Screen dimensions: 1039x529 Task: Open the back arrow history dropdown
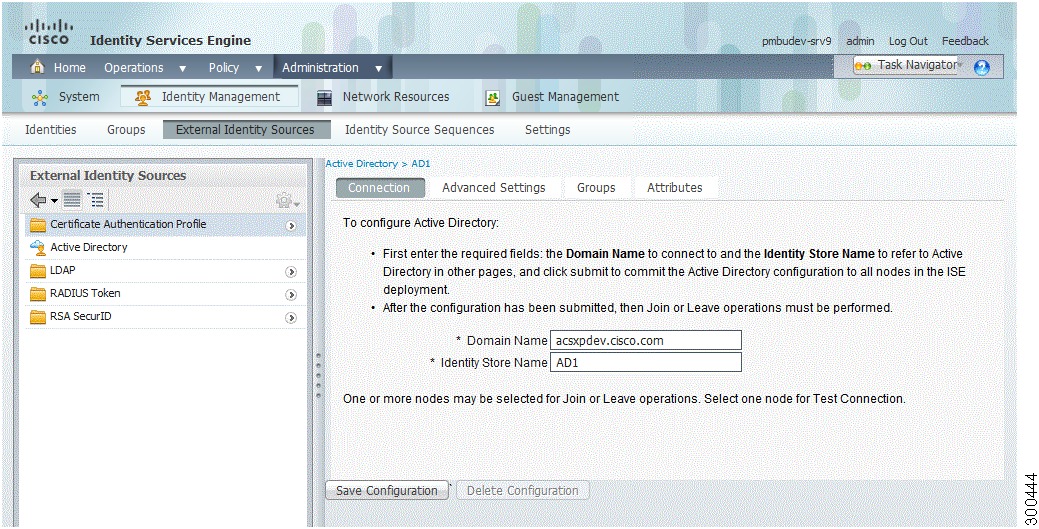click(x=54, y=201)
